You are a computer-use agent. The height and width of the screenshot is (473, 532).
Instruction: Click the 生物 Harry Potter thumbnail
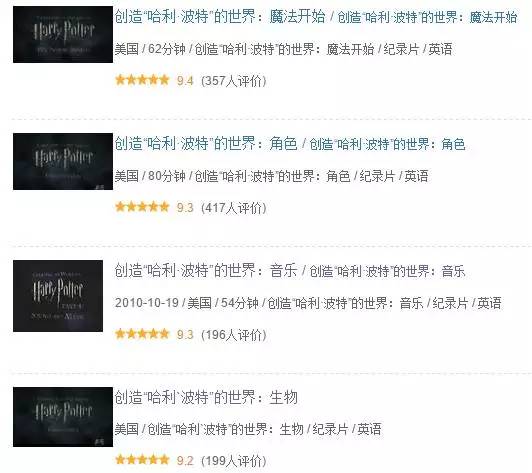(x=63, y=417)
